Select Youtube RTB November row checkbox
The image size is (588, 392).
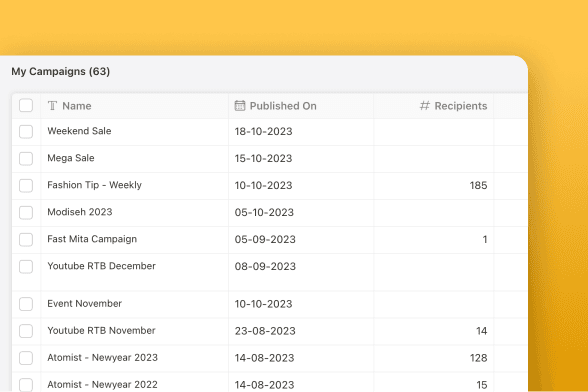[x=26, y=331]
